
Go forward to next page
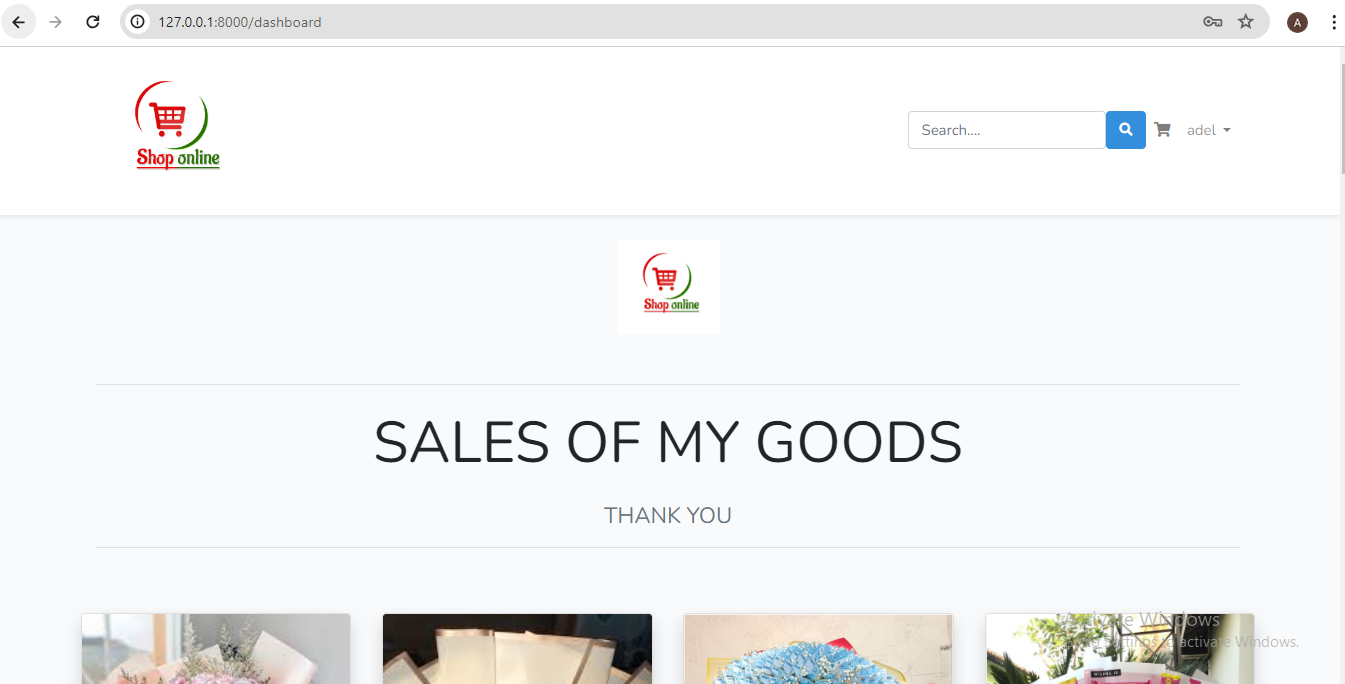click(56, 22)
